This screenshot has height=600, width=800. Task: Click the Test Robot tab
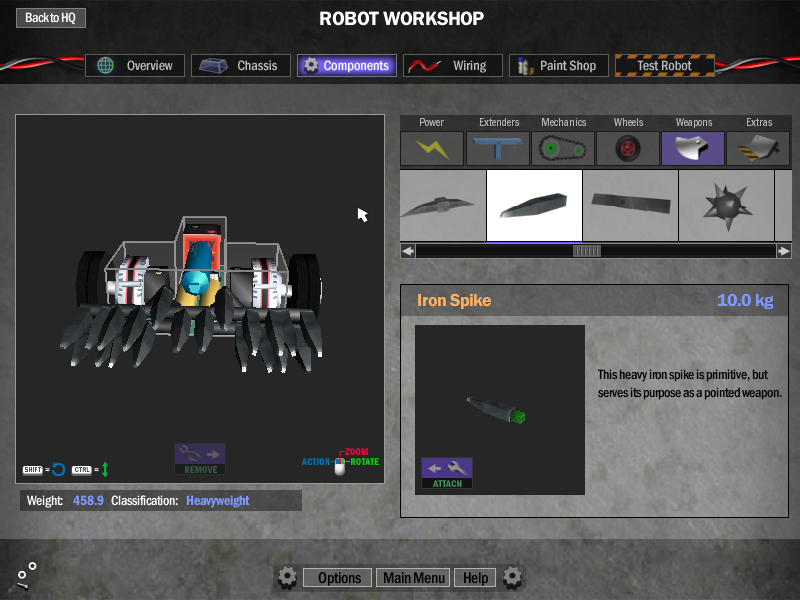(x=665, y=65)
